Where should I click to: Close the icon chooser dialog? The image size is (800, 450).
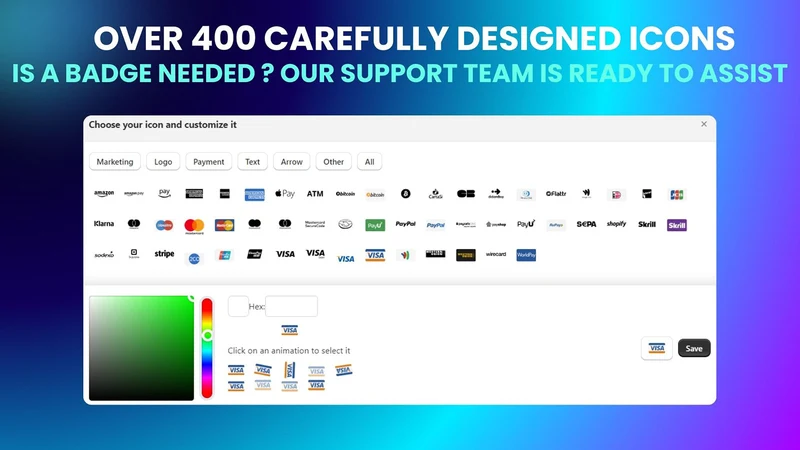pyautogui.click(x=704, y=124)
